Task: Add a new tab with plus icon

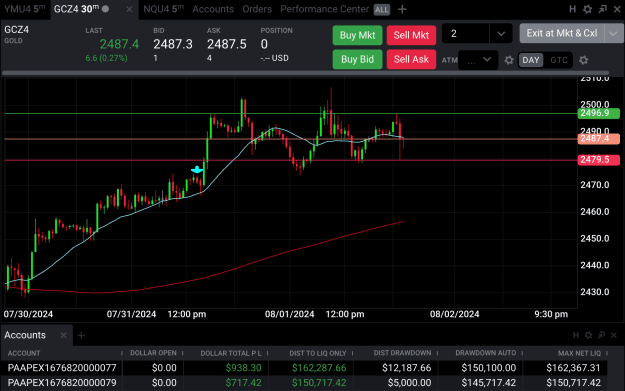Action: (402, 9)
